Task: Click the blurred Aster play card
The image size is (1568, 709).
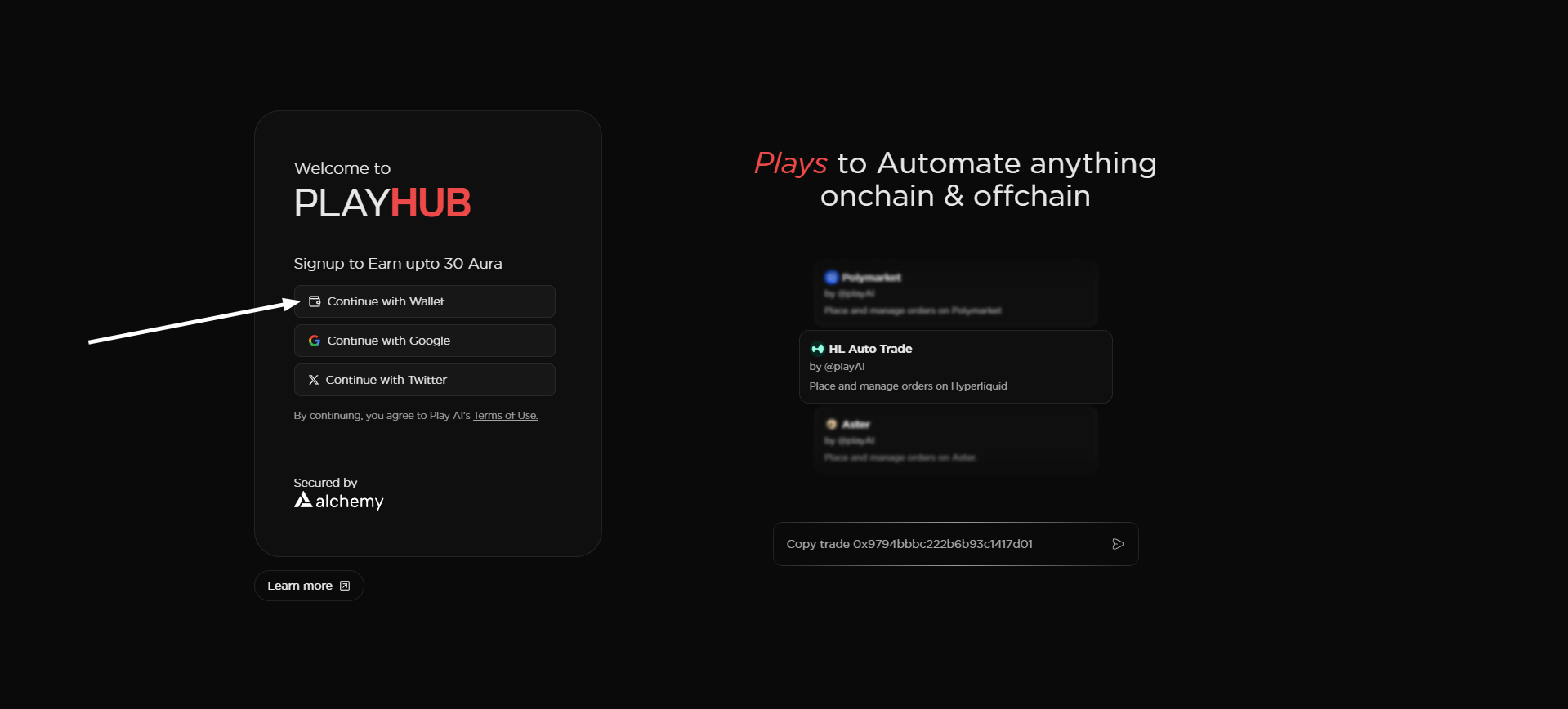Action: (955, 439)
